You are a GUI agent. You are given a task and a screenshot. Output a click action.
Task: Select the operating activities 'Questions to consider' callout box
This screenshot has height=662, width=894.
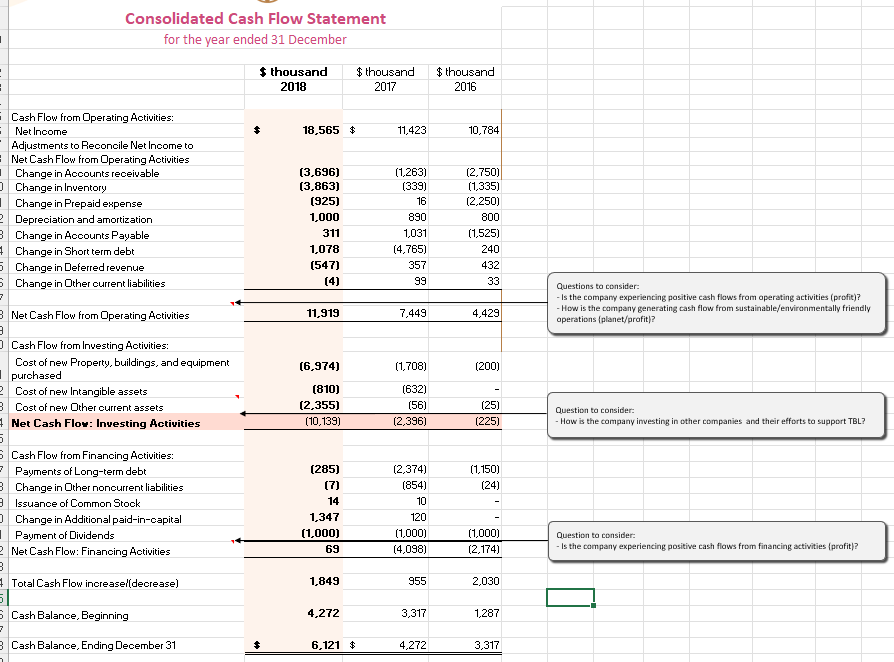pyautogui.click(x=716, y=303)
